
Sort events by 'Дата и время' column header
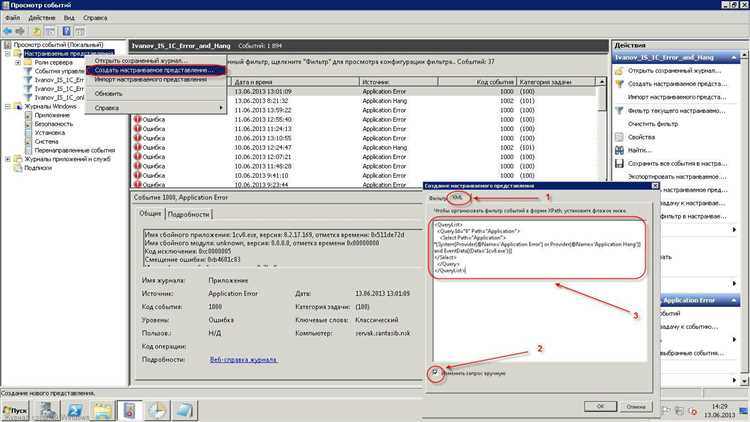[296, 82]
